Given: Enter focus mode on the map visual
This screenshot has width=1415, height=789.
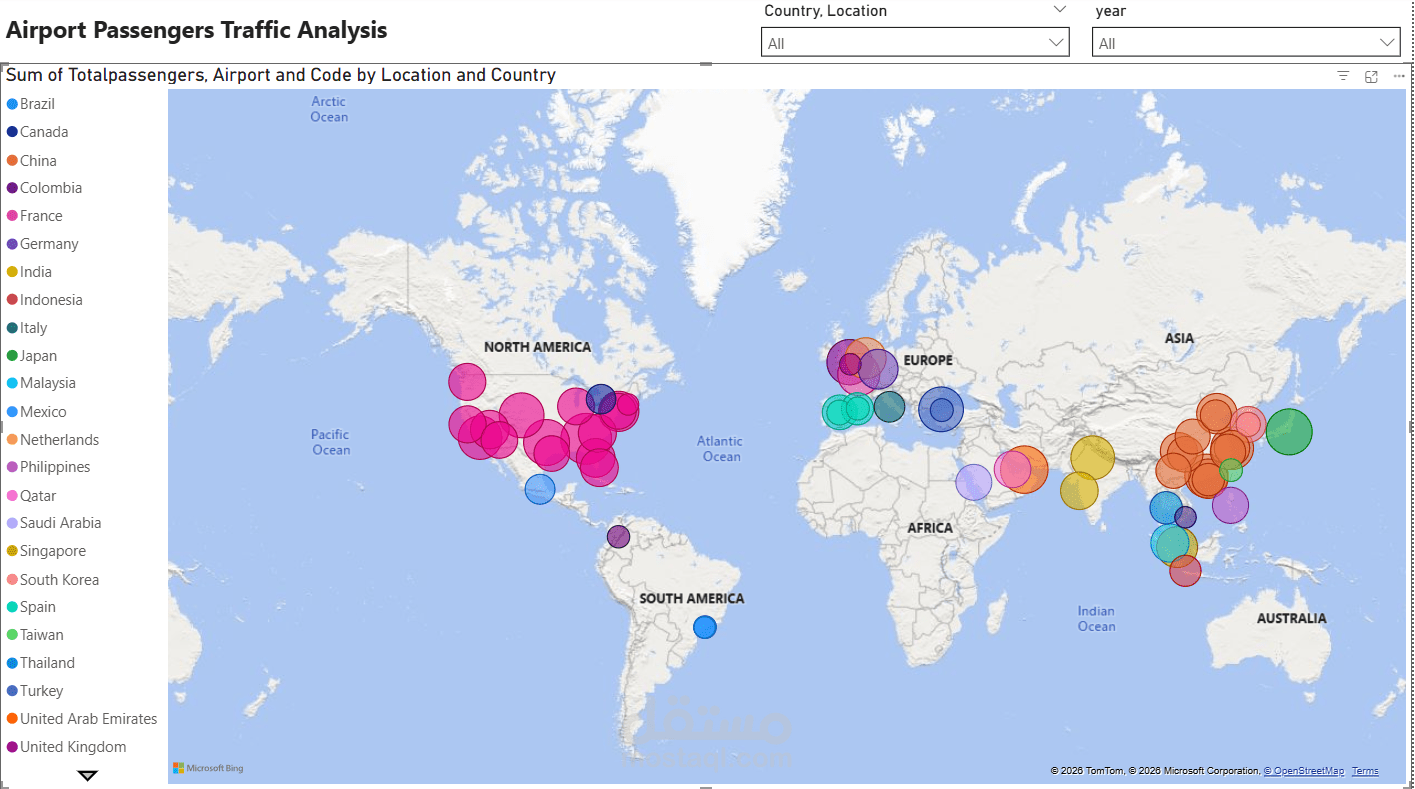Looking at the screenshot, I should [x=1371, y=75].
